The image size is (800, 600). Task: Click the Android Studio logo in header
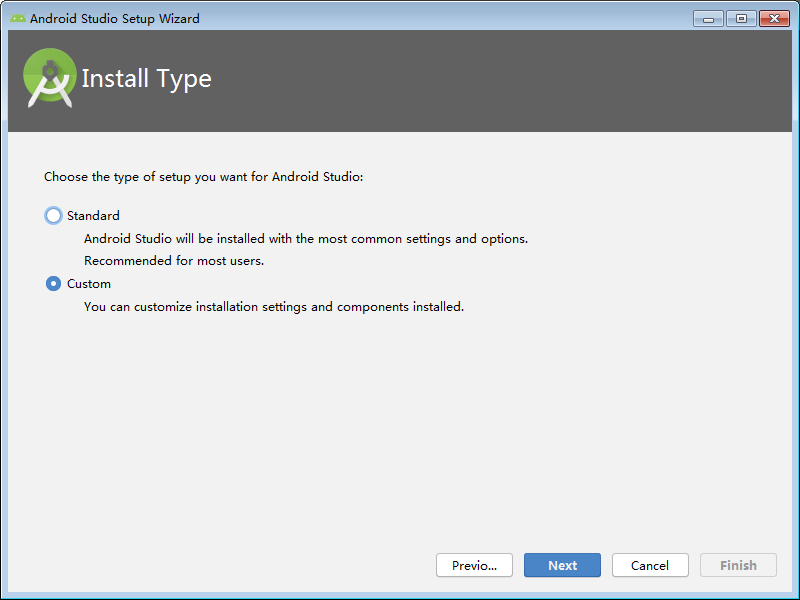click(x=49, y=78)
